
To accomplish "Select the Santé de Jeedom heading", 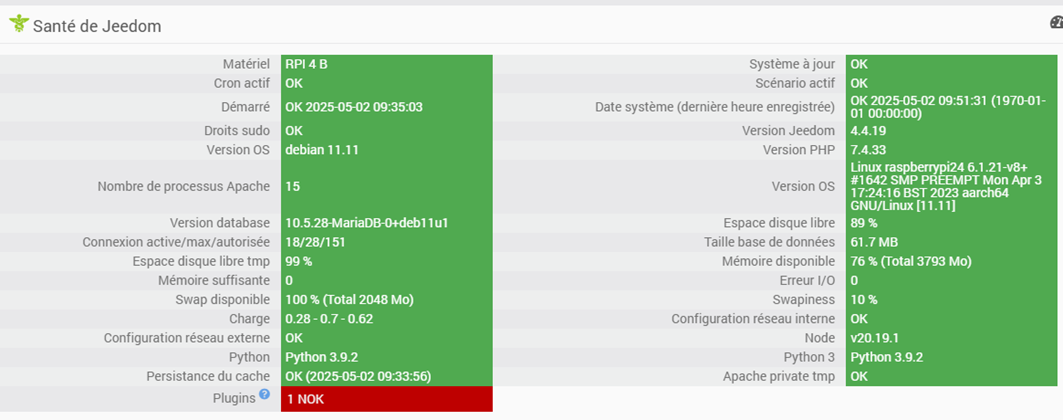I will [x=97, y=26].
